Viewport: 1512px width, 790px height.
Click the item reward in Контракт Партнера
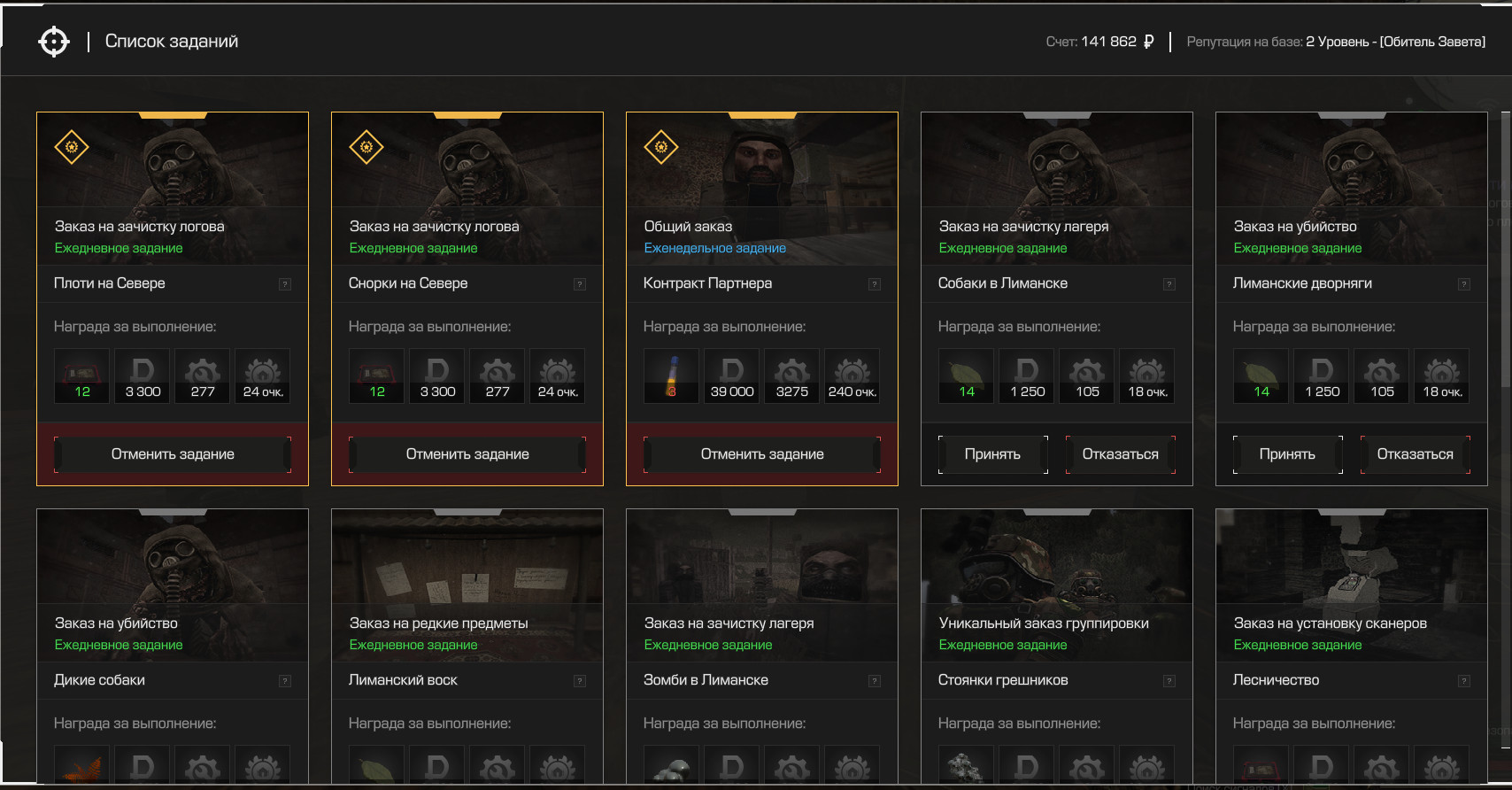coord(672,376)
